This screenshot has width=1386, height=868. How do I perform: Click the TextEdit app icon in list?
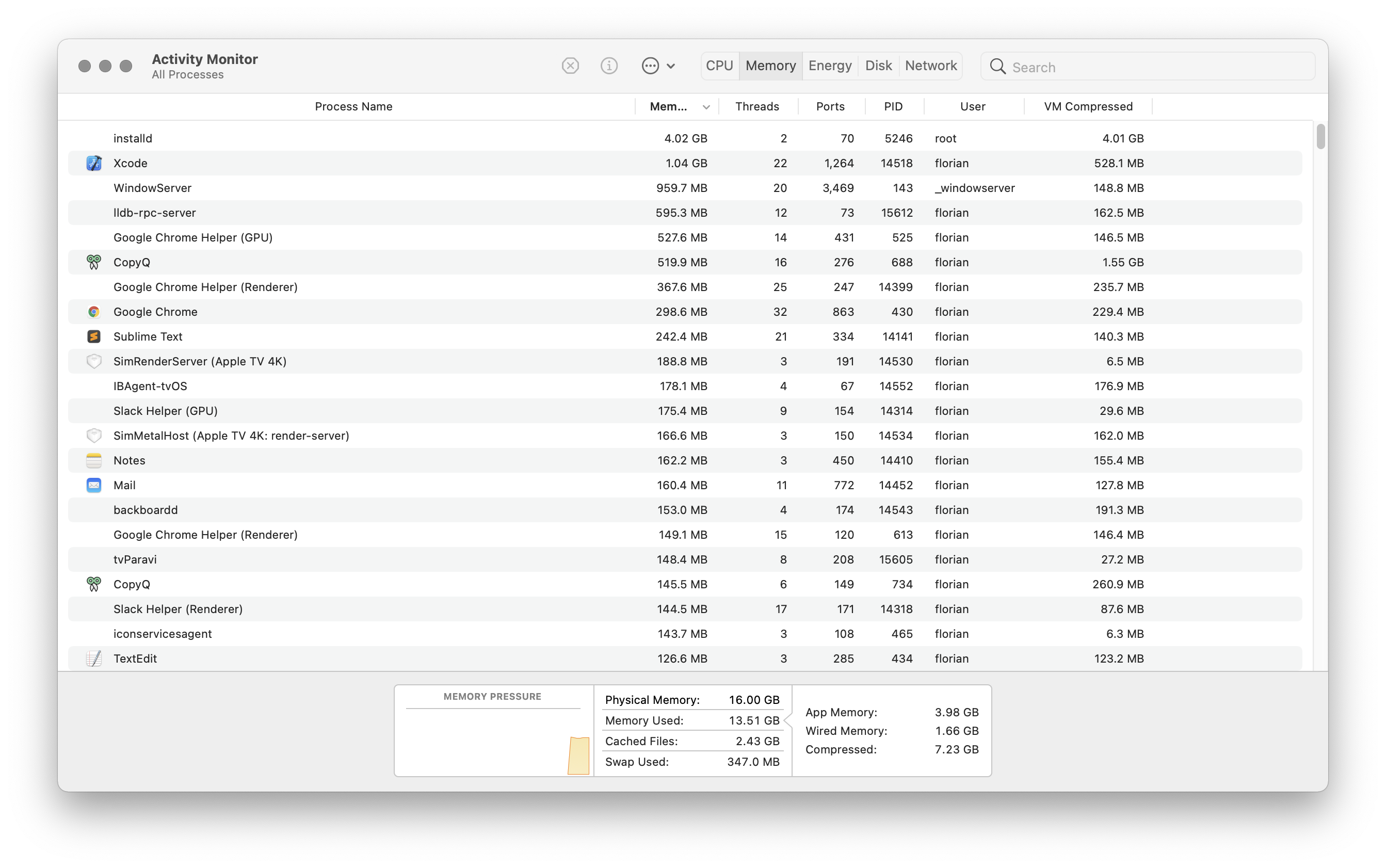click(94, 658)
